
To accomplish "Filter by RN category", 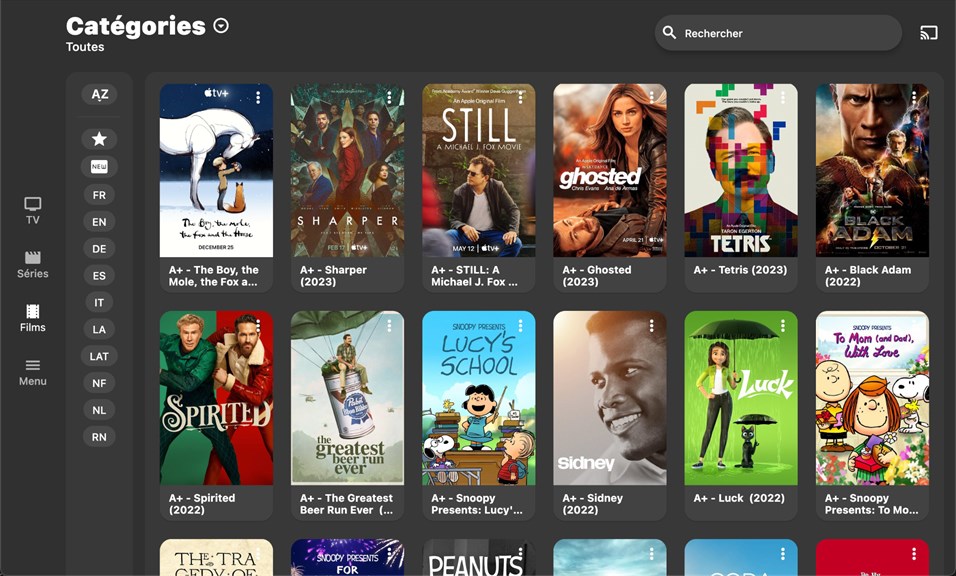I will 99,436.
